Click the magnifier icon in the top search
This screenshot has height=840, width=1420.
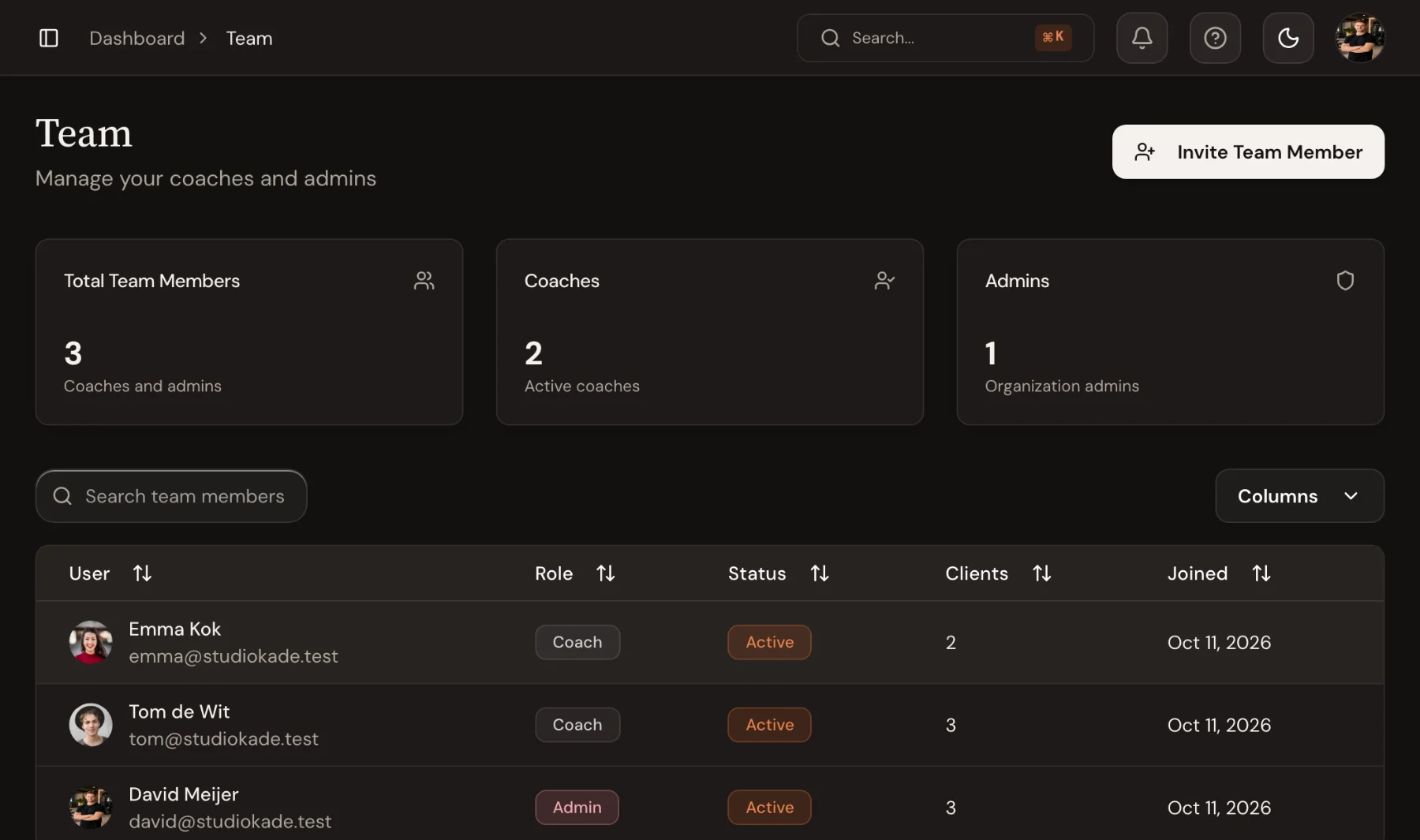click(x=830, y=38)
